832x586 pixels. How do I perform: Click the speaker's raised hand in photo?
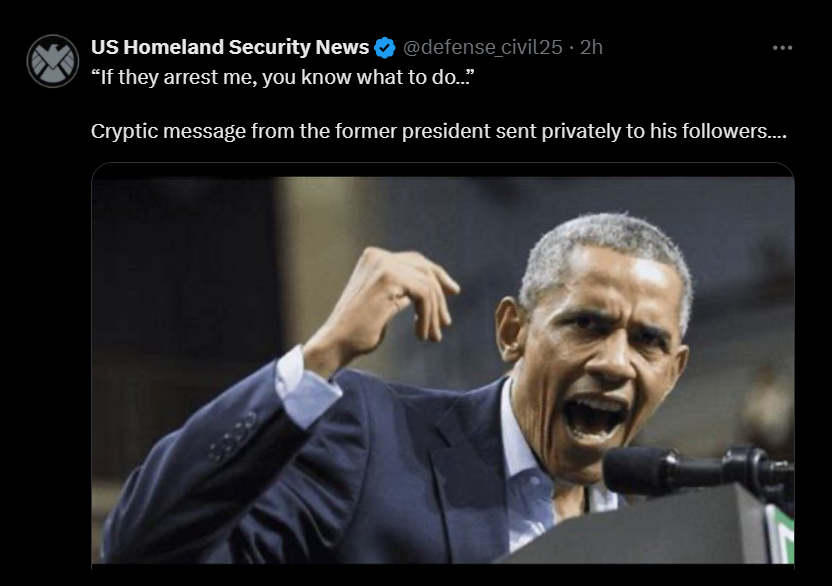(388, 290)
